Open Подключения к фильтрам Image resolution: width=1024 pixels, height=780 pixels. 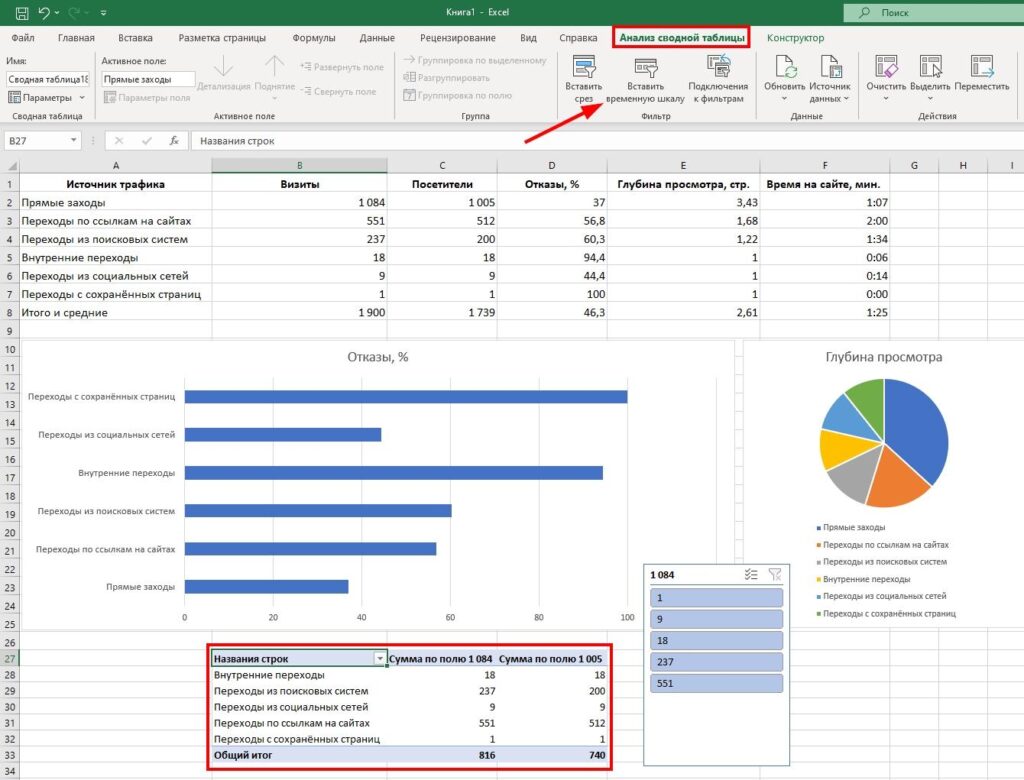(x=717, y=68)
